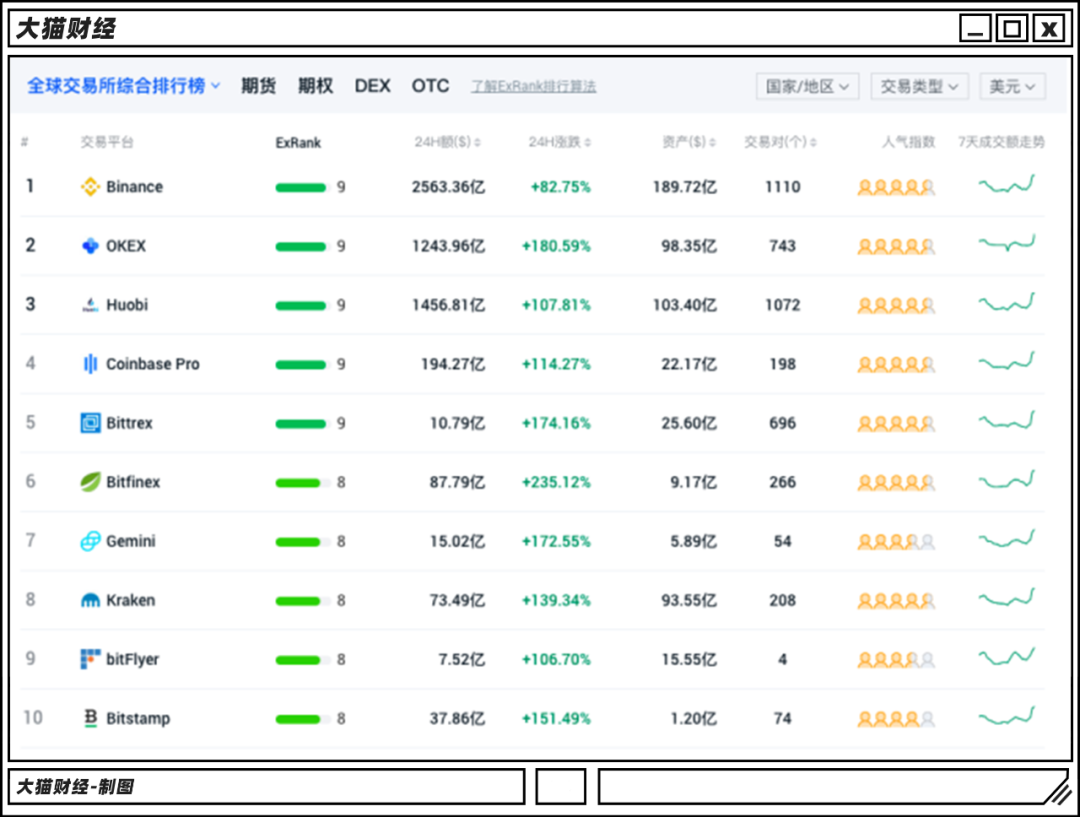The width and height of the screenshot is (1080, 817).
Task: Click the Bittrex logo icon
Action: tap(90, 423)
